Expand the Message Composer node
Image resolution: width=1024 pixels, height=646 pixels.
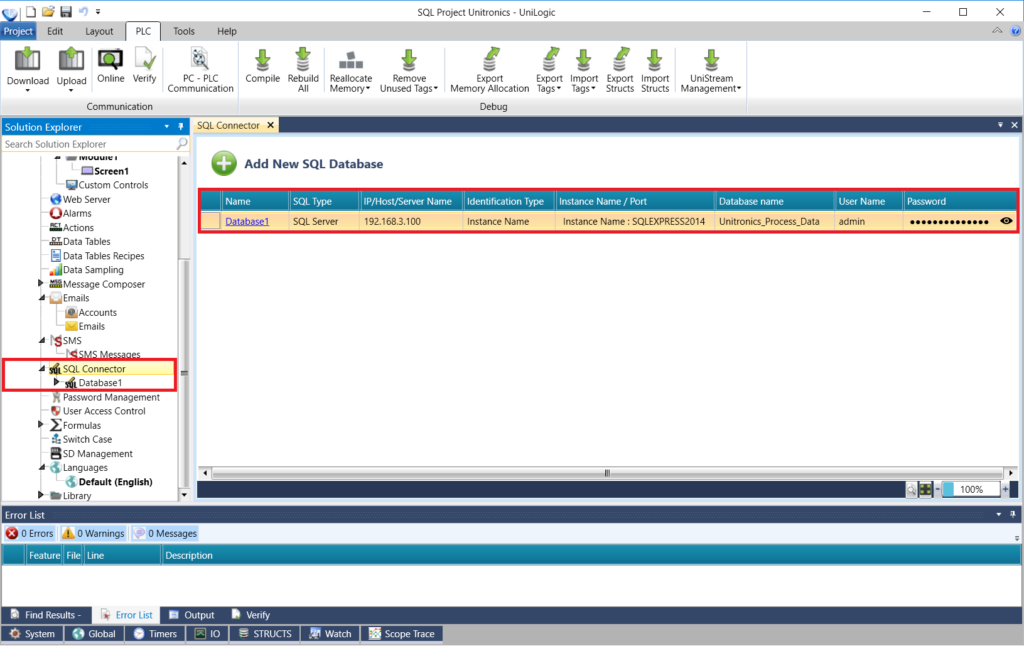tap(40, 283)
